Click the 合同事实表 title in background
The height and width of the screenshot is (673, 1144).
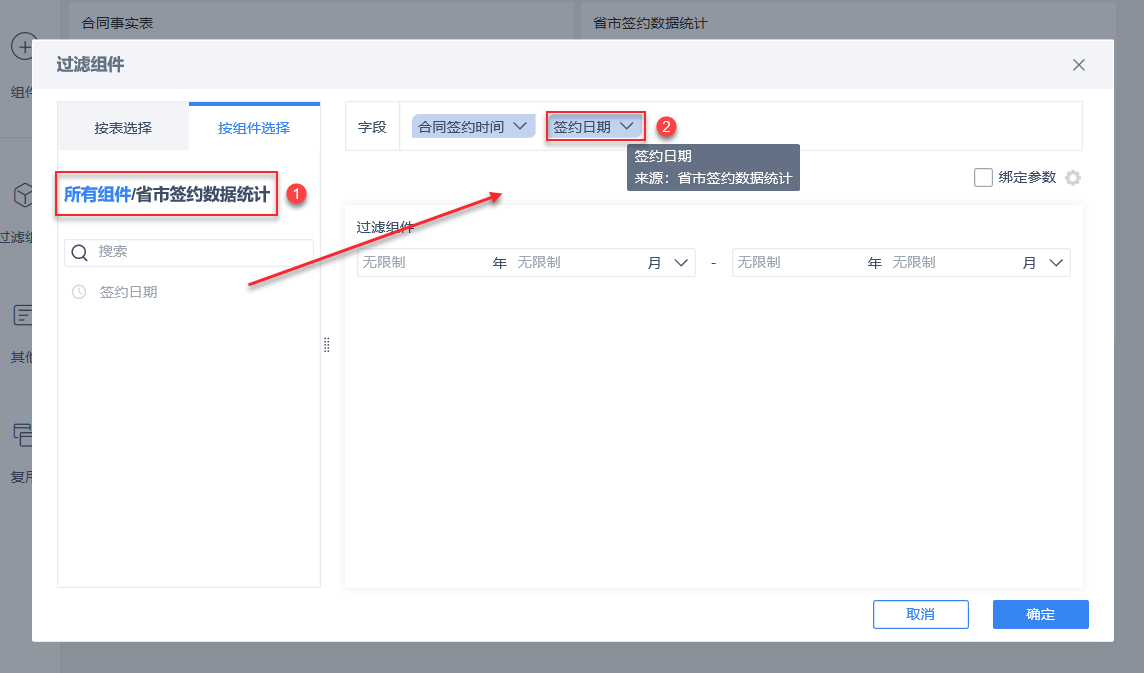click(x=117, y=23)
